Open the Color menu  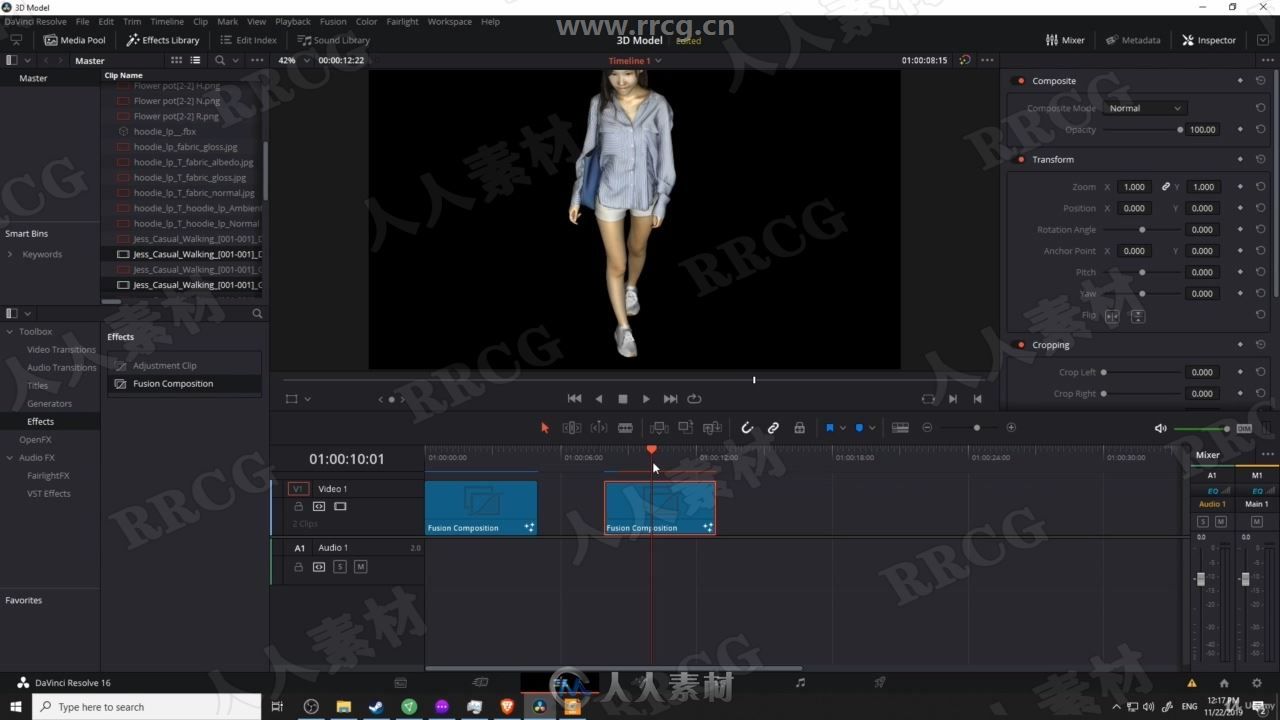click(366, 21)
